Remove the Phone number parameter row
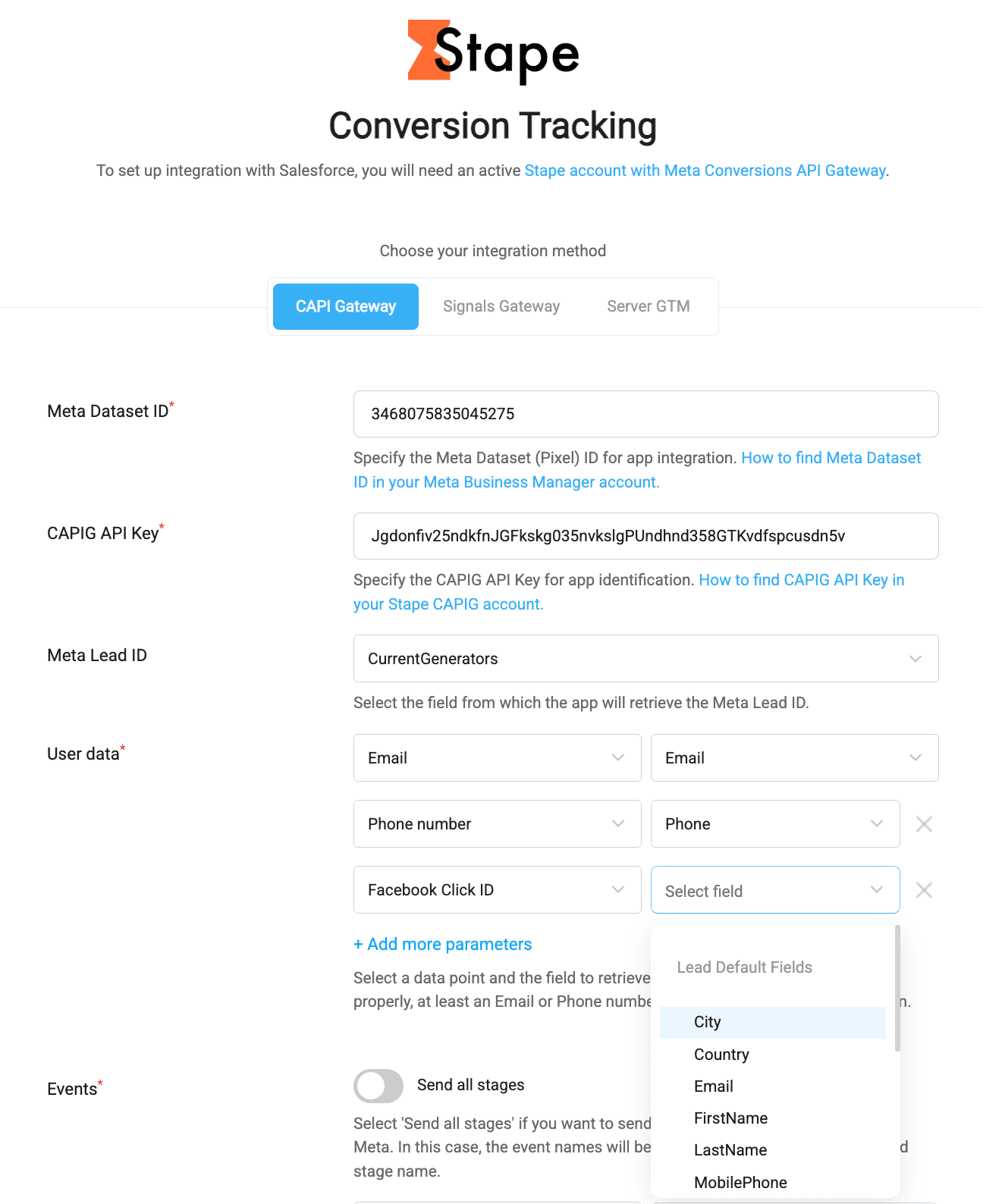983x1204 pixels. (x=924, y=824)
